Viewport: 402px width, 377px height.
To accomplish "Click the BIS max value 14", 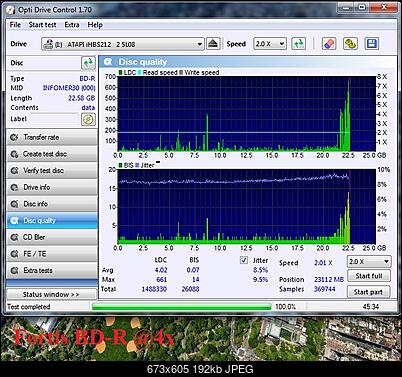I will pyautogui.click(x=196, y=280).
